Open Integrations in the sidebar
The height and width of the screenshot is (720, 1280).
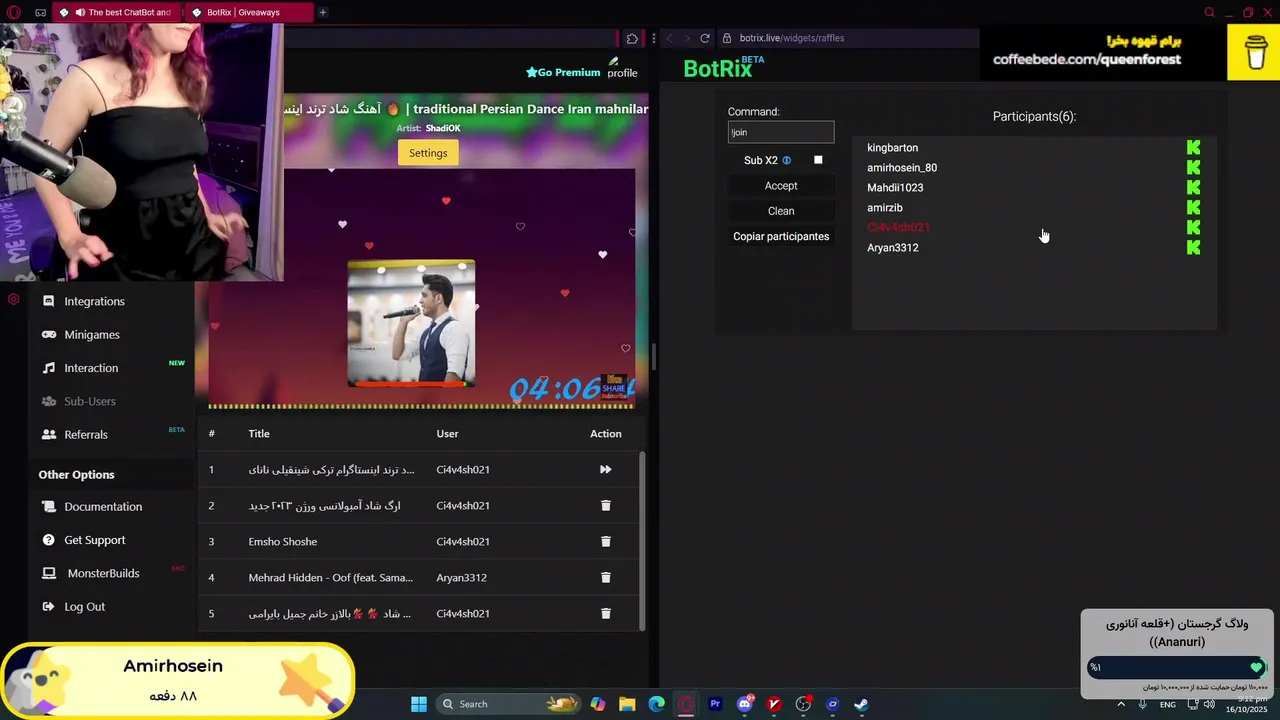pyautogui.click(x=94, y=301)
